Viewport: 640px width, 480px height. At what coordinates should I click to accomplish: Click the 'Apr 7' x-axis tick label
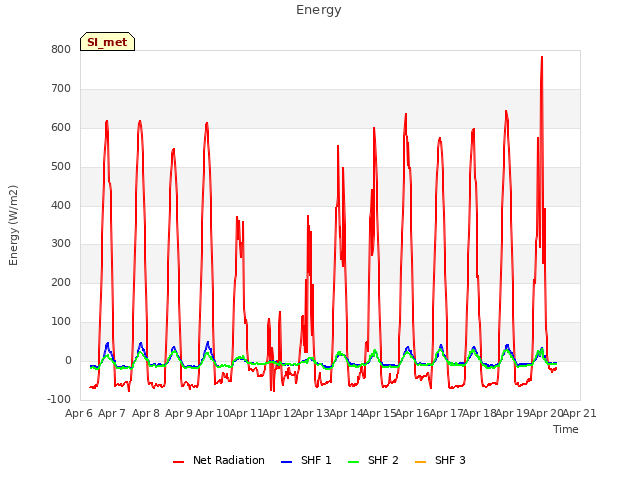pyautogui.click(x=112, y=413)
